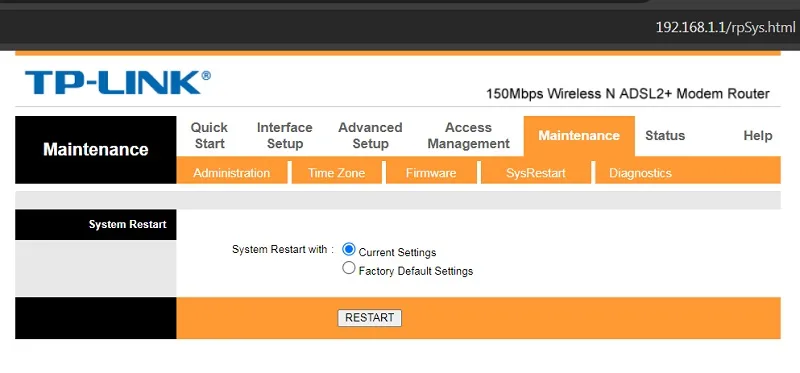Image resolution: width=800 pixels, height=373 pixels.
Task: Select Factory Default Settings radio button
Action: [349, 268]
